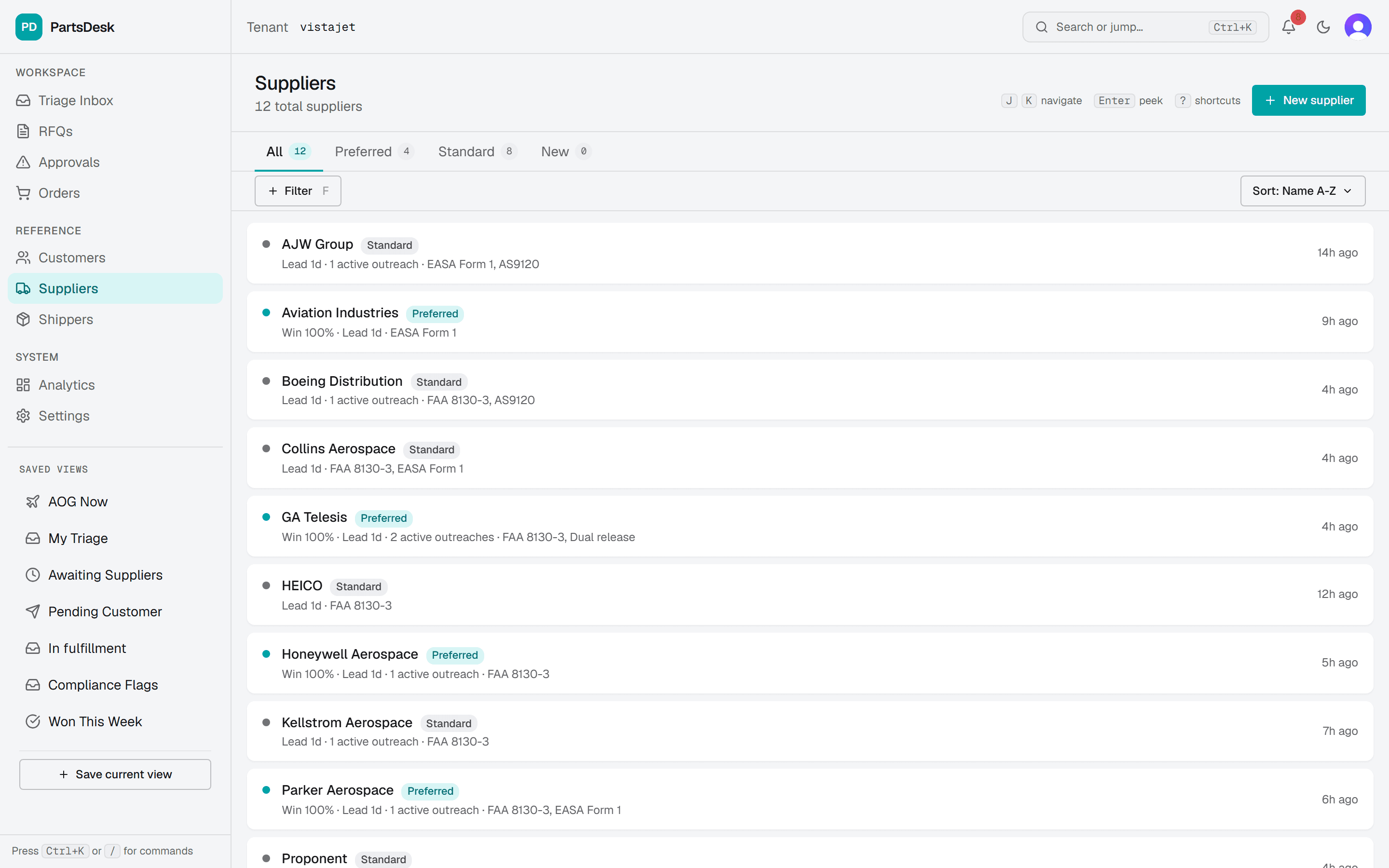
Task: Open the Aviation Industries supplier row
Action: [x=810, y=322]
